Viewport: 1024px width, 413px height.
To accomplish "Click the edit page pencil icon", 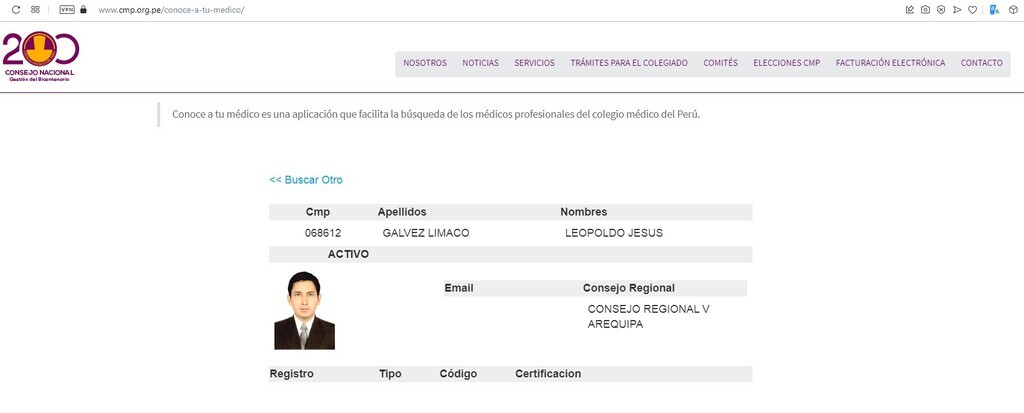I will 910,9.
